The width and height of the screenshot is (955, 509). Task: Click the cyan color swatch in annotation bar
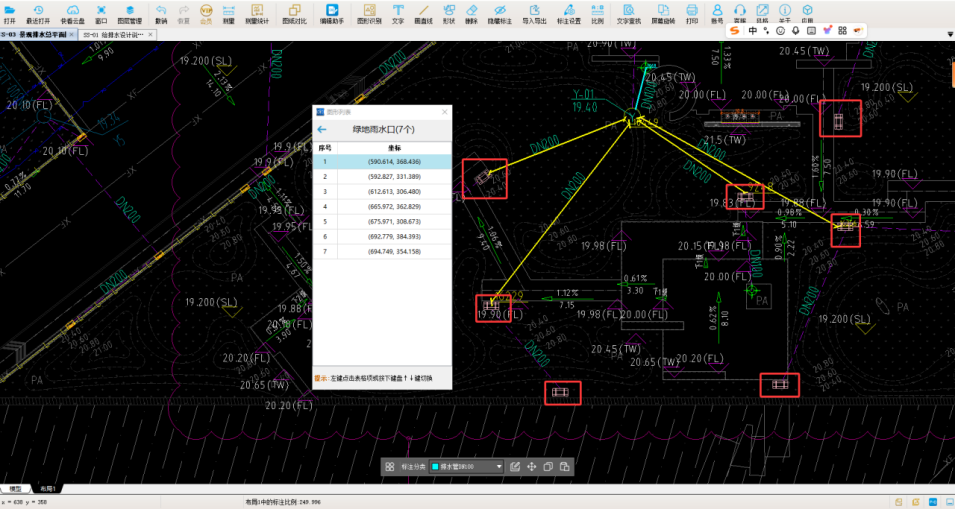[x=436, y=467]
